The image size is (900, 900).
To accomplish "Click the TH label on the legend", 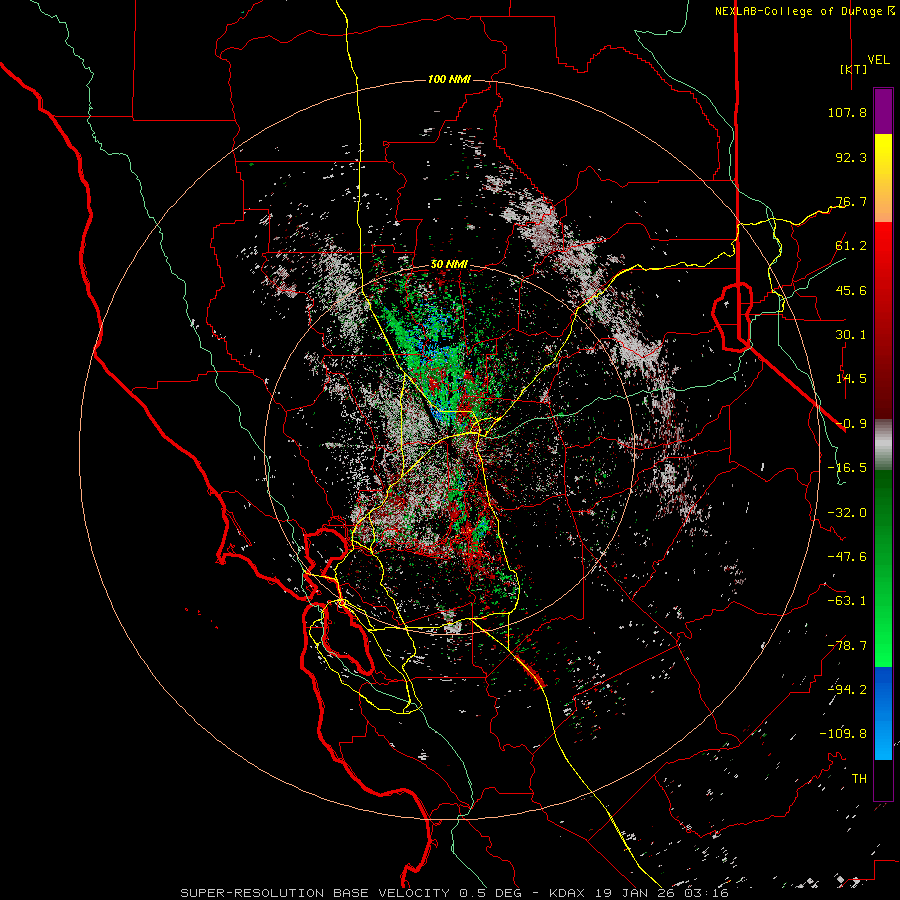I will (x=859, y=778).
